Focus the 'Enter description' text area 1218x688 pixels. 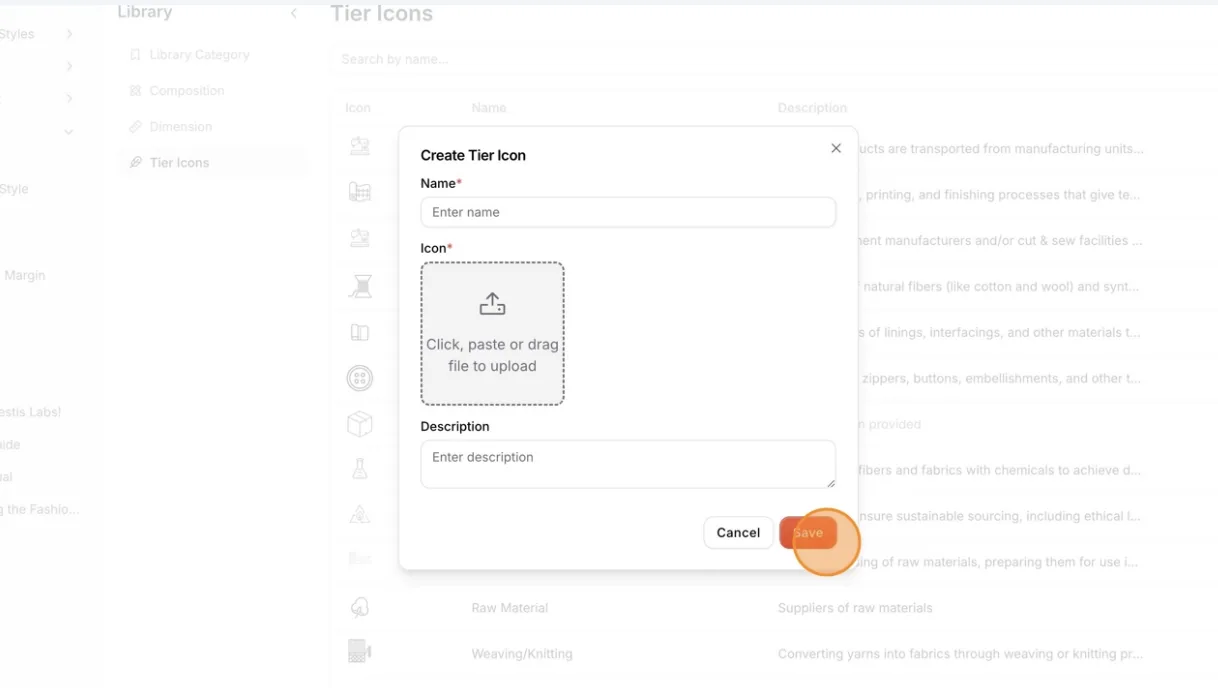(x=628, y=464)
